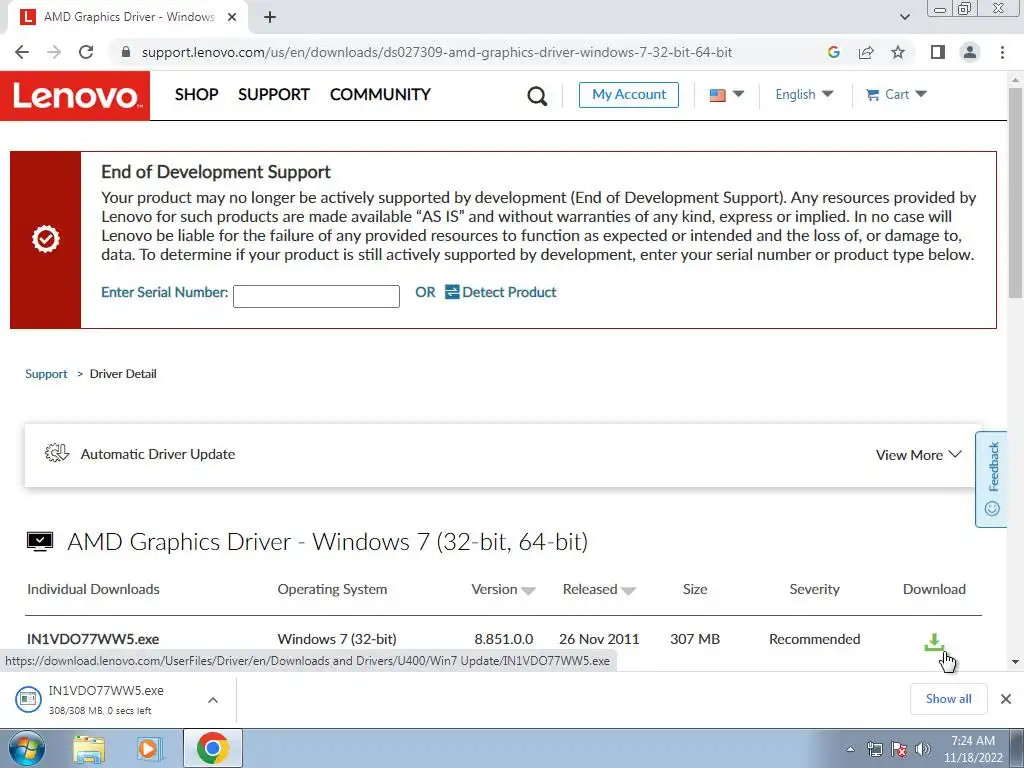Open the Chrome side panel icon
Image resolution: width=1024 pixels, height=768 pixels.
tap(938, 52)
